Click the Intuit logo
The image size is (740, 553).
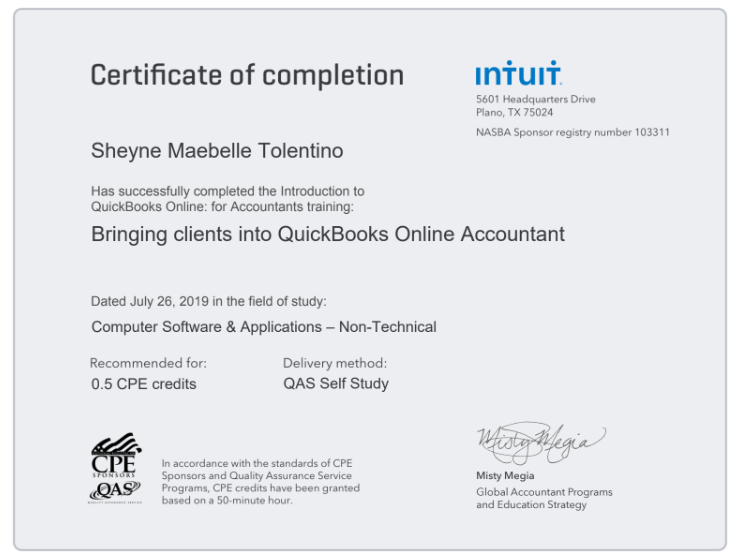tap(518, 73)
